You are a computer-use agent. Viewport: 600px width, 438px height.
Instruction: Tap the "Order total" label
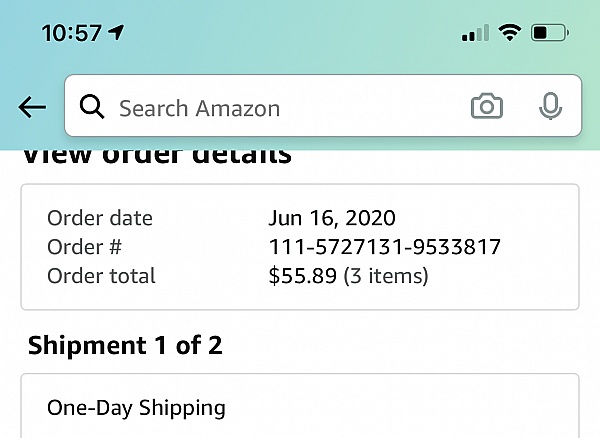pyautogui.click(x=101, y=276)
